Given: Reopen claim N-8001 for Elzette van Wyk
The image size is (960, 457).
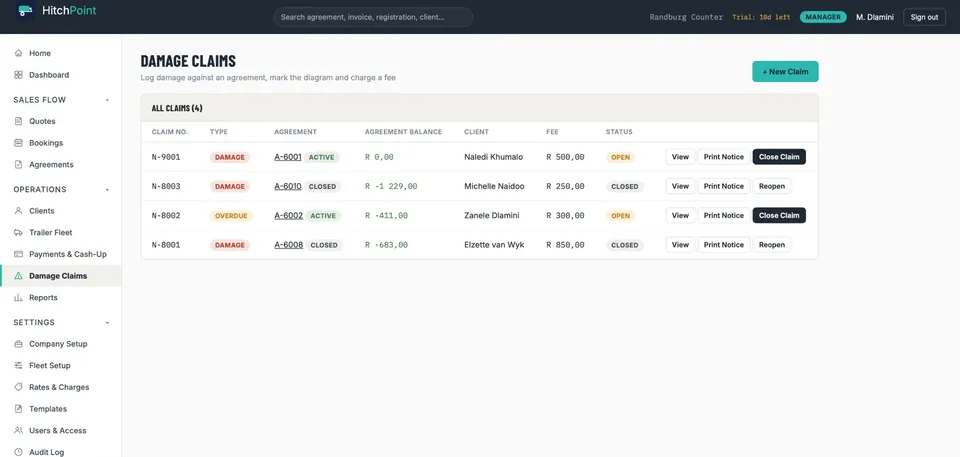Looking at the screenshot, I should pyautogui.click(x=771, y=245).
